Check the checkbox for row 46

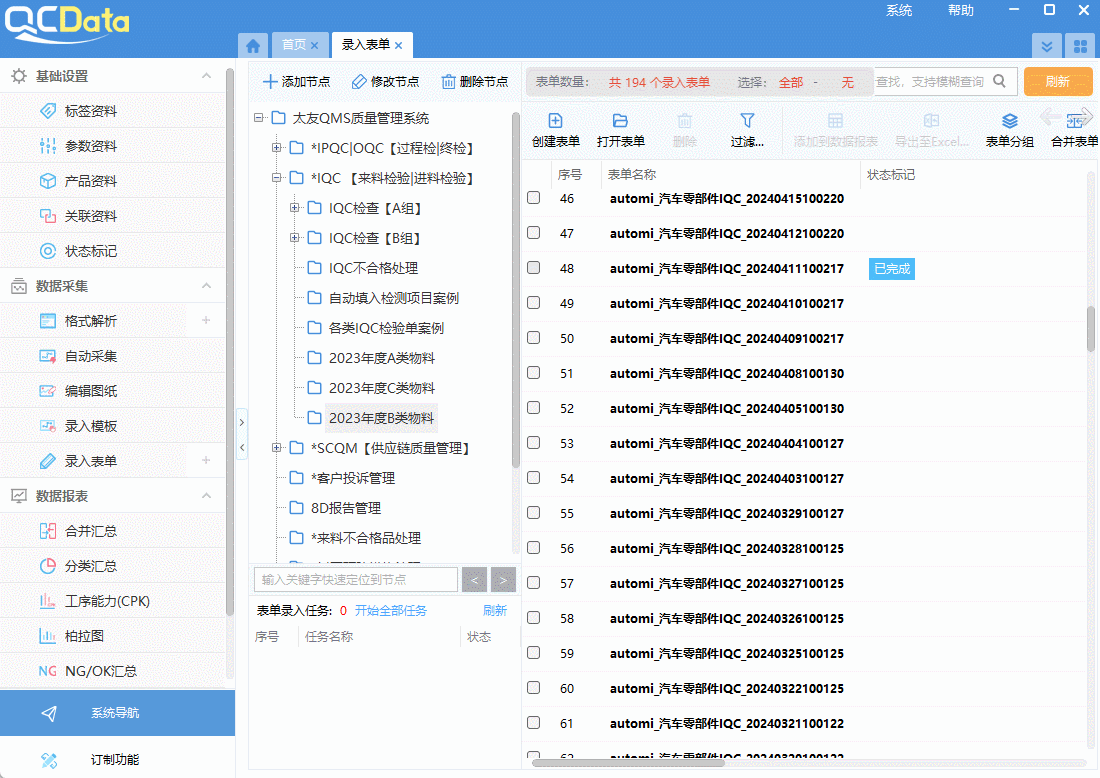(x=533, y=198)
